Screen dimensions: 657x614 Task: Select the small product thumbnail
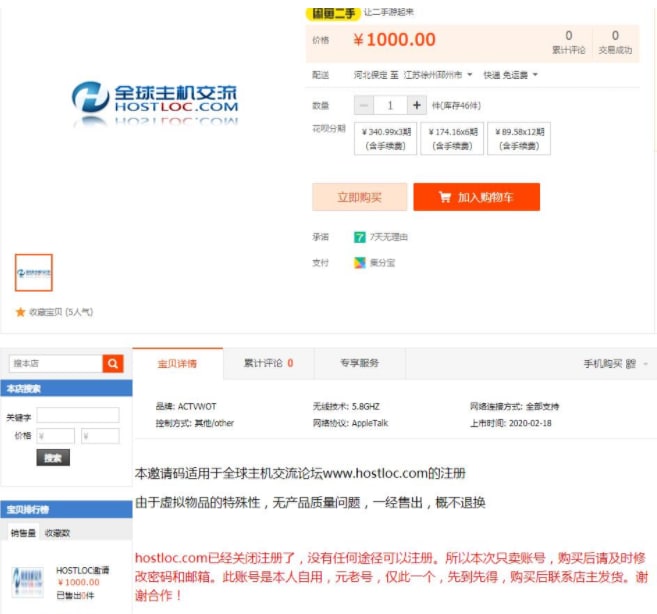[34, 272]
